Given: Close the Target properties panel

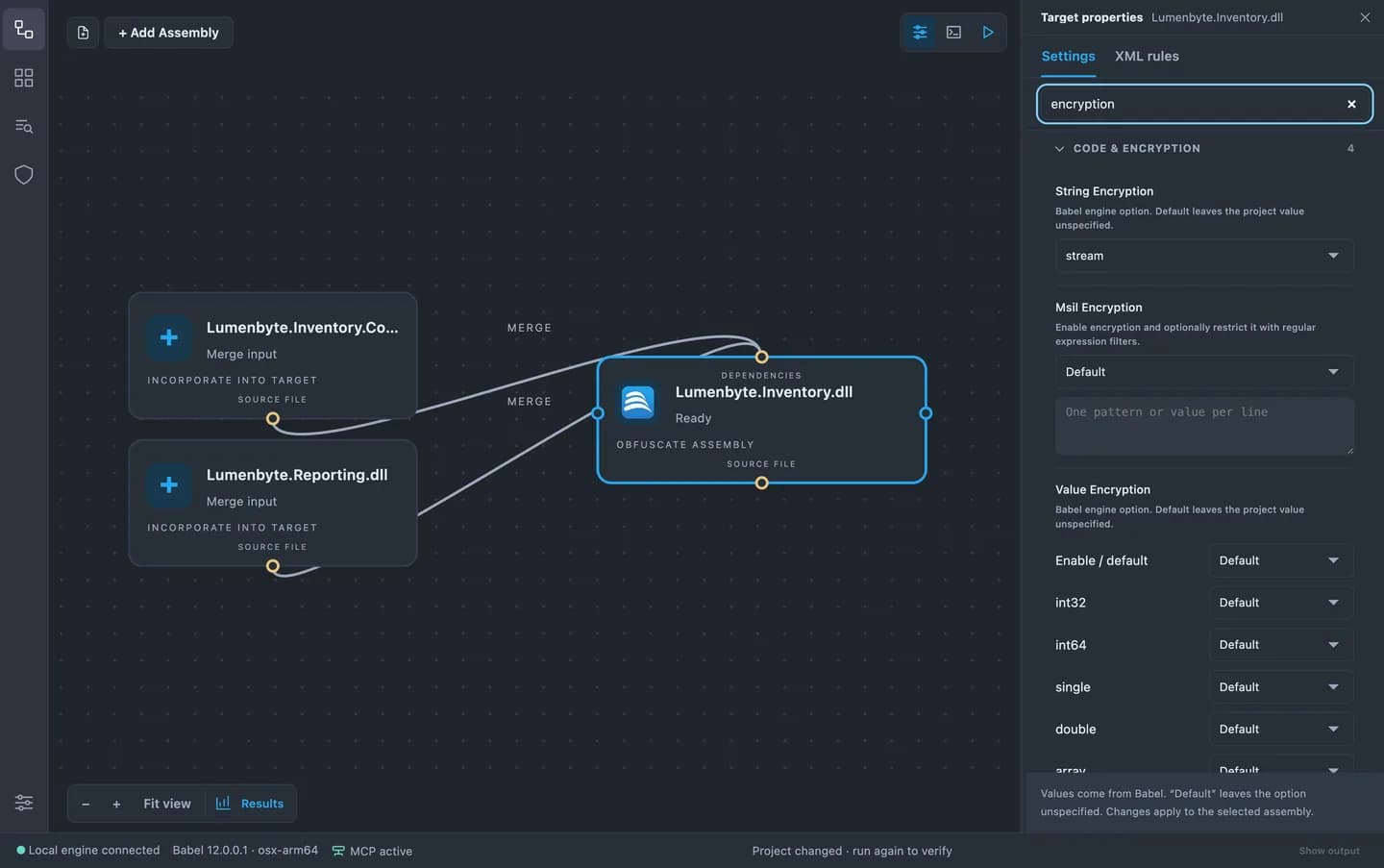Looking at the screenshot, I should pyautogui.click(x=1365, y=17).
